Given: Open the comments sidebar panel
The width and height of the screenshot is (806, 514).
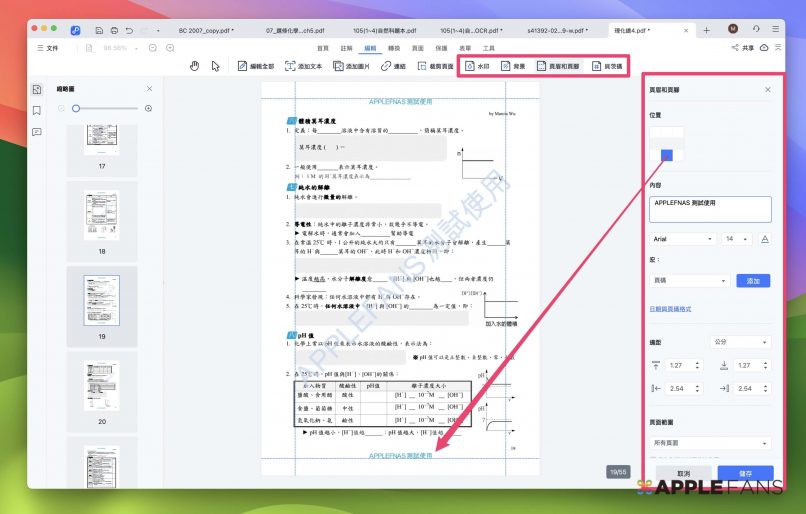Looking at the screenshot, I should tap(37, 131).
